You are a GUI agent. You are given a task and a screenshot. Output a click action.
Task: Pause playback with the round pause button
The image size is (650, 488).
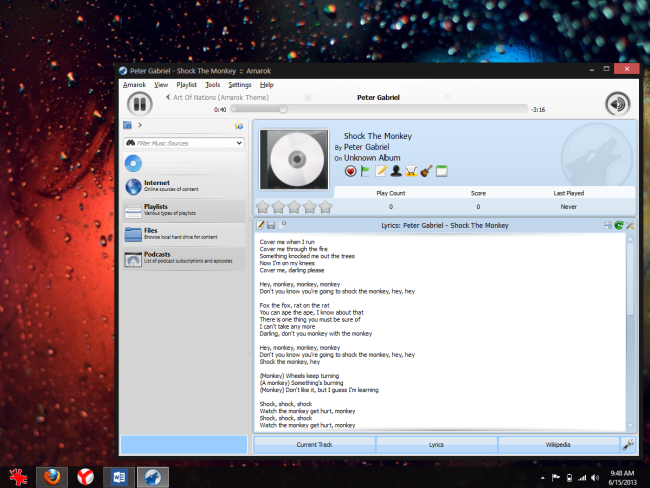pos(140,104)
